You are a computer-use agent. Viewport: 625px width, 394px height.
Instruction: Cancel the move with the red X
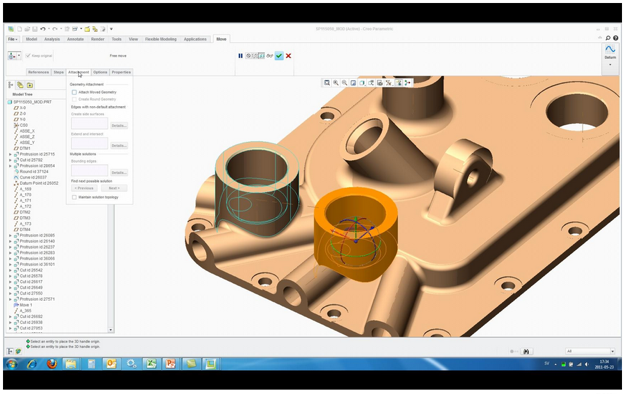[x=288, y=56]
